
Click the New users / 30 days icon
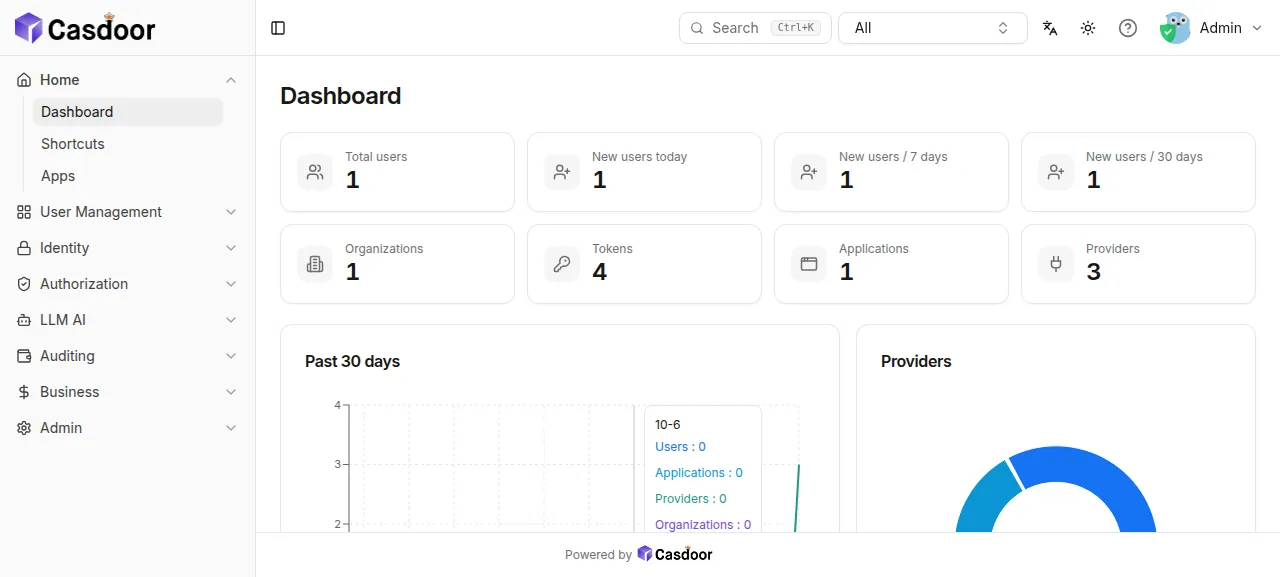coord(1056,172)
